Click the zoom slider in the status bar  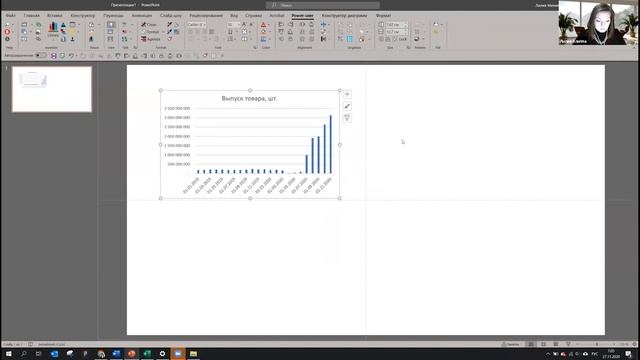pyautogui.click(x=596, y=344)
